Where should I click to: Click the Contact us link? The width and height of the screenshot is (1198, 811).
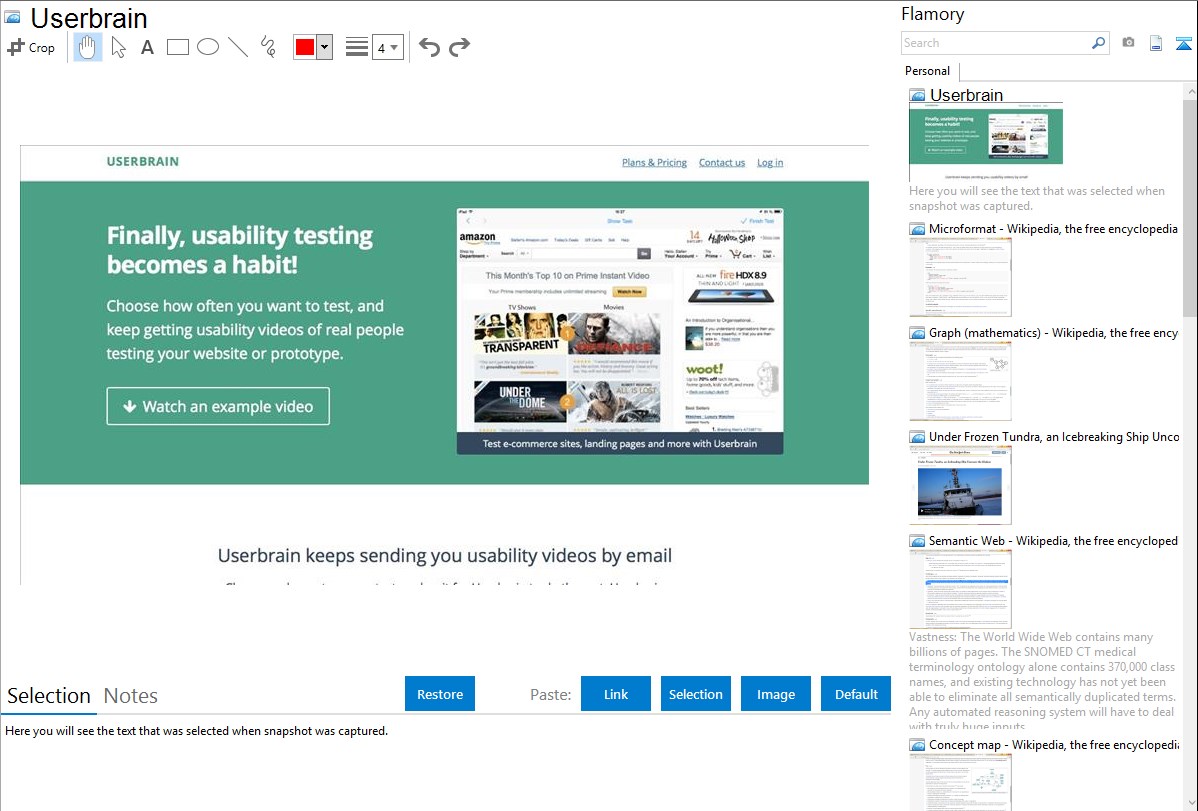pyautogui.click(x=722, y=162)
